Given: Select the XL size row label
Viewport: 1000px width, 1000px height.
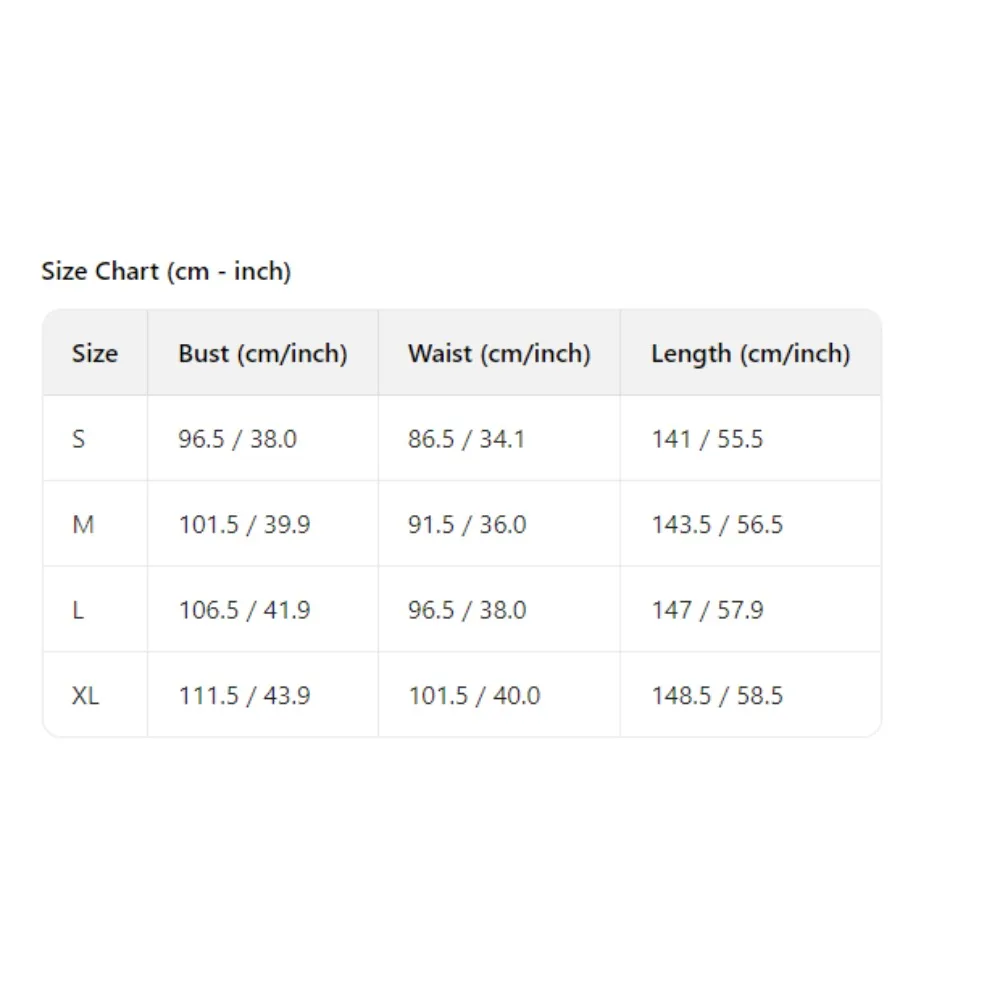Looking at the screenshot, I should point(86,695).
